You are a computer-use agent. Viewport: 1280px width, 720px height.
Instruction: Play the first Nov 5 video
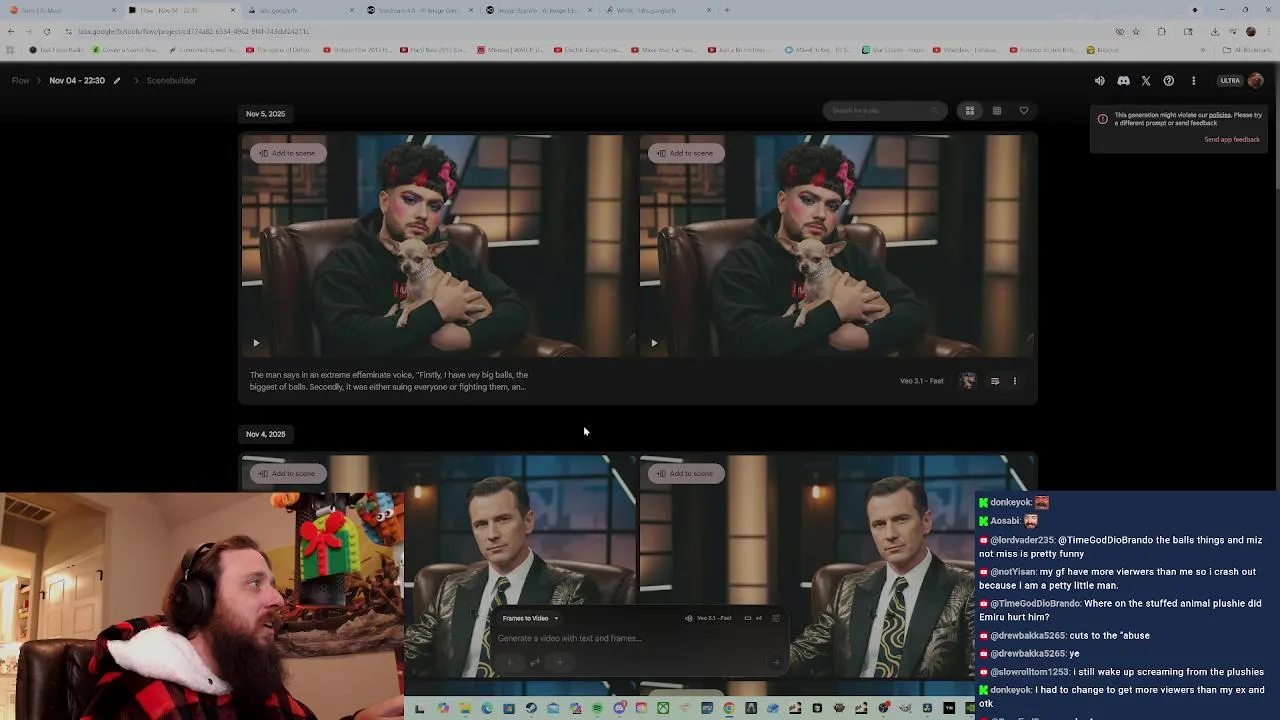click(256, 343)
